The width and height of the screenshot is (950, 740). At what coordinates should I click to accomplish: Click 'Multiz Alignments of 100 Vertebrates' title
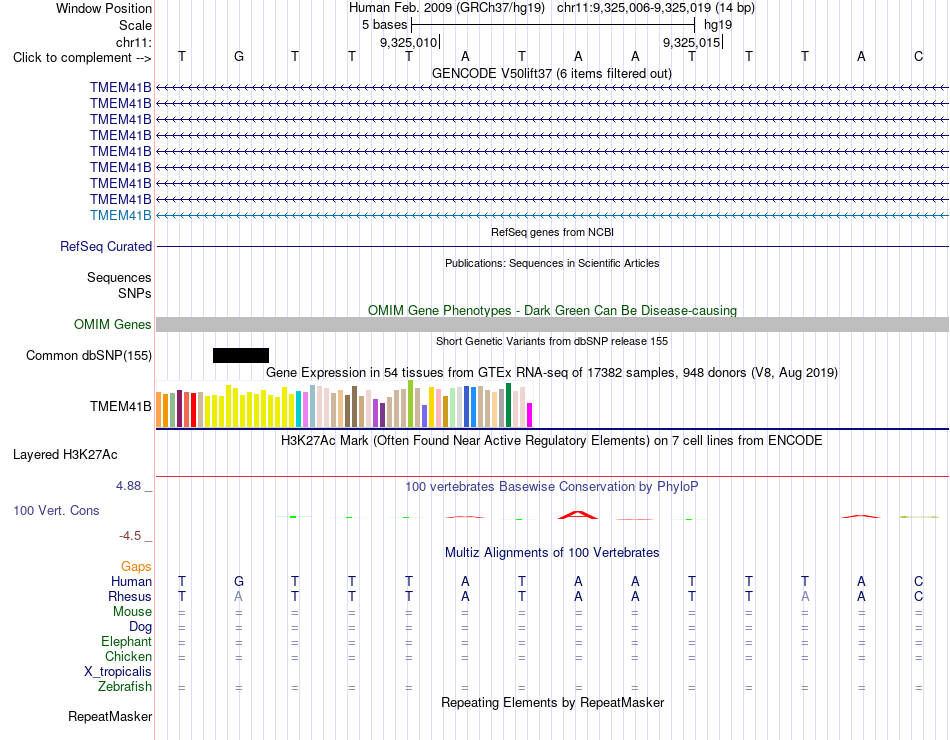[552, 552]
